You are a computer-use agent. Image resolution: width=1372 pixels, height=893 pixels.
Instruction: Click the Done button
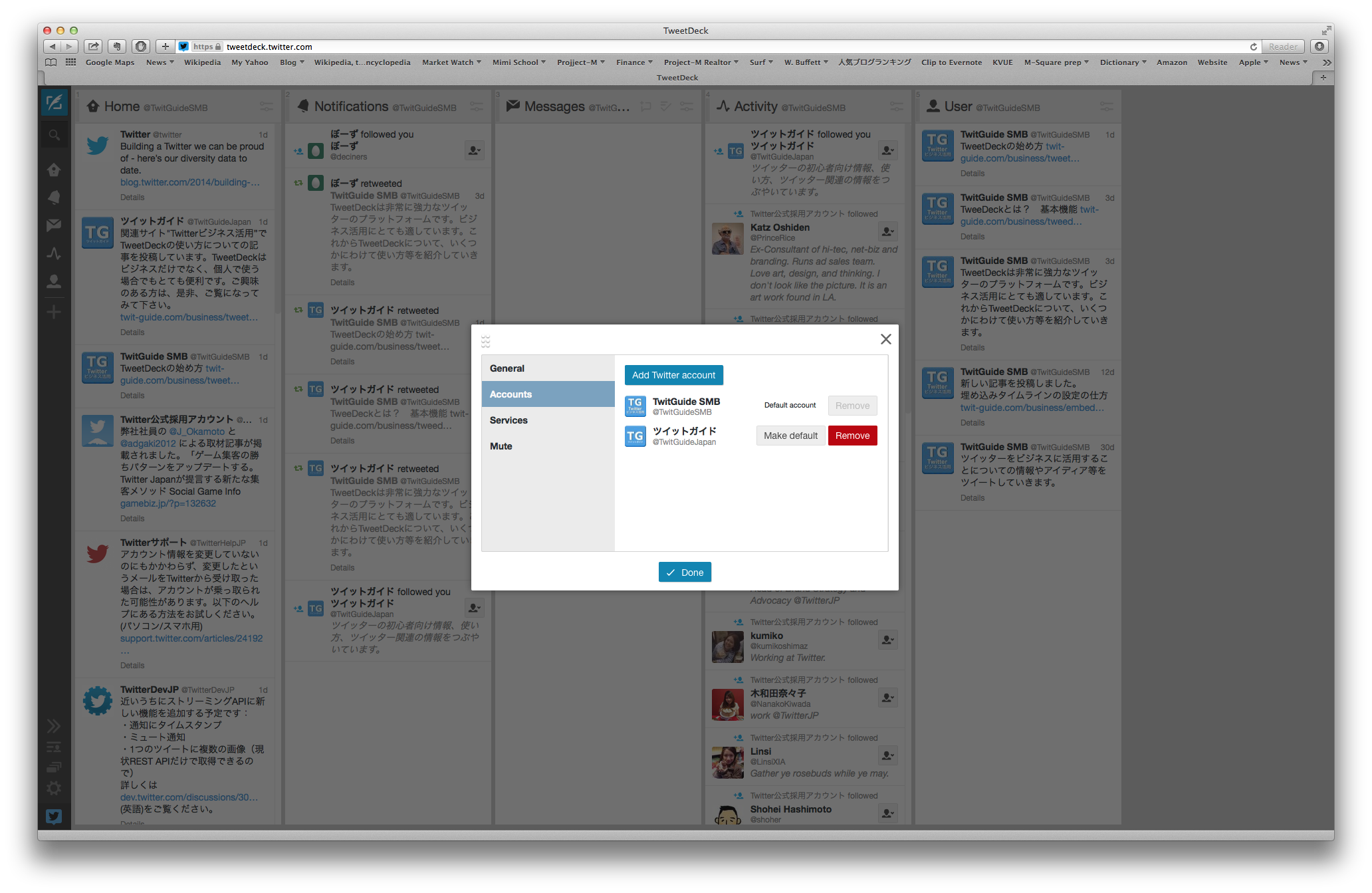click(685, 573)
